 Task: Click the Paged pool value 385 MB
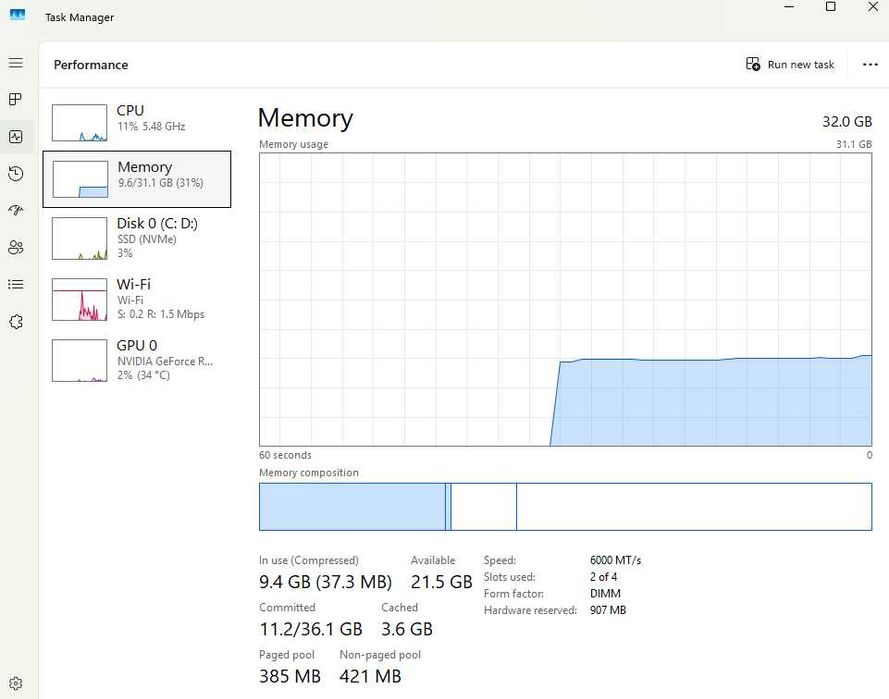(290, 676)
